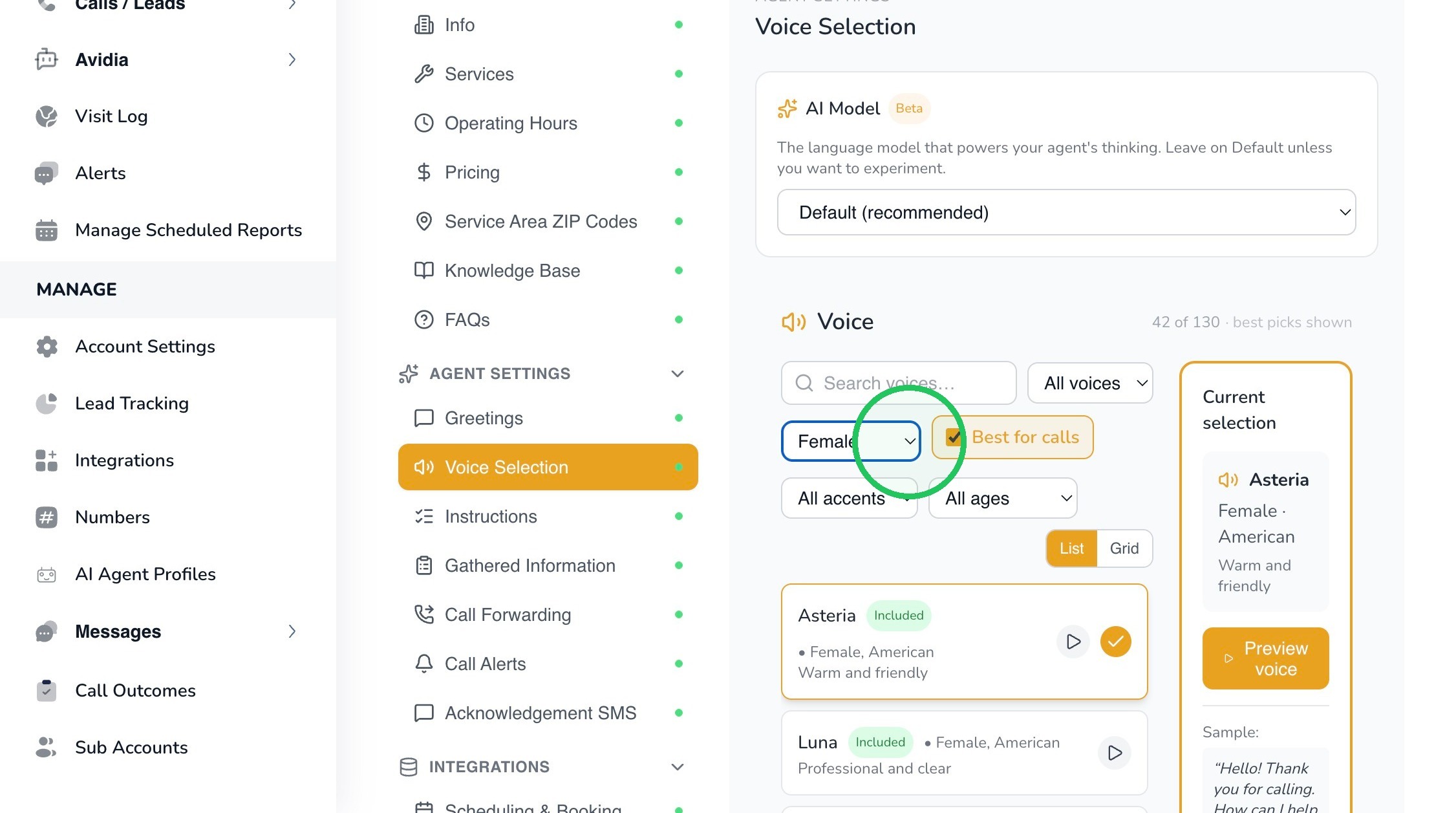The image size is (1456, 813).
Task: Click the Account Settings gear icon
Action: coord(47,347)
